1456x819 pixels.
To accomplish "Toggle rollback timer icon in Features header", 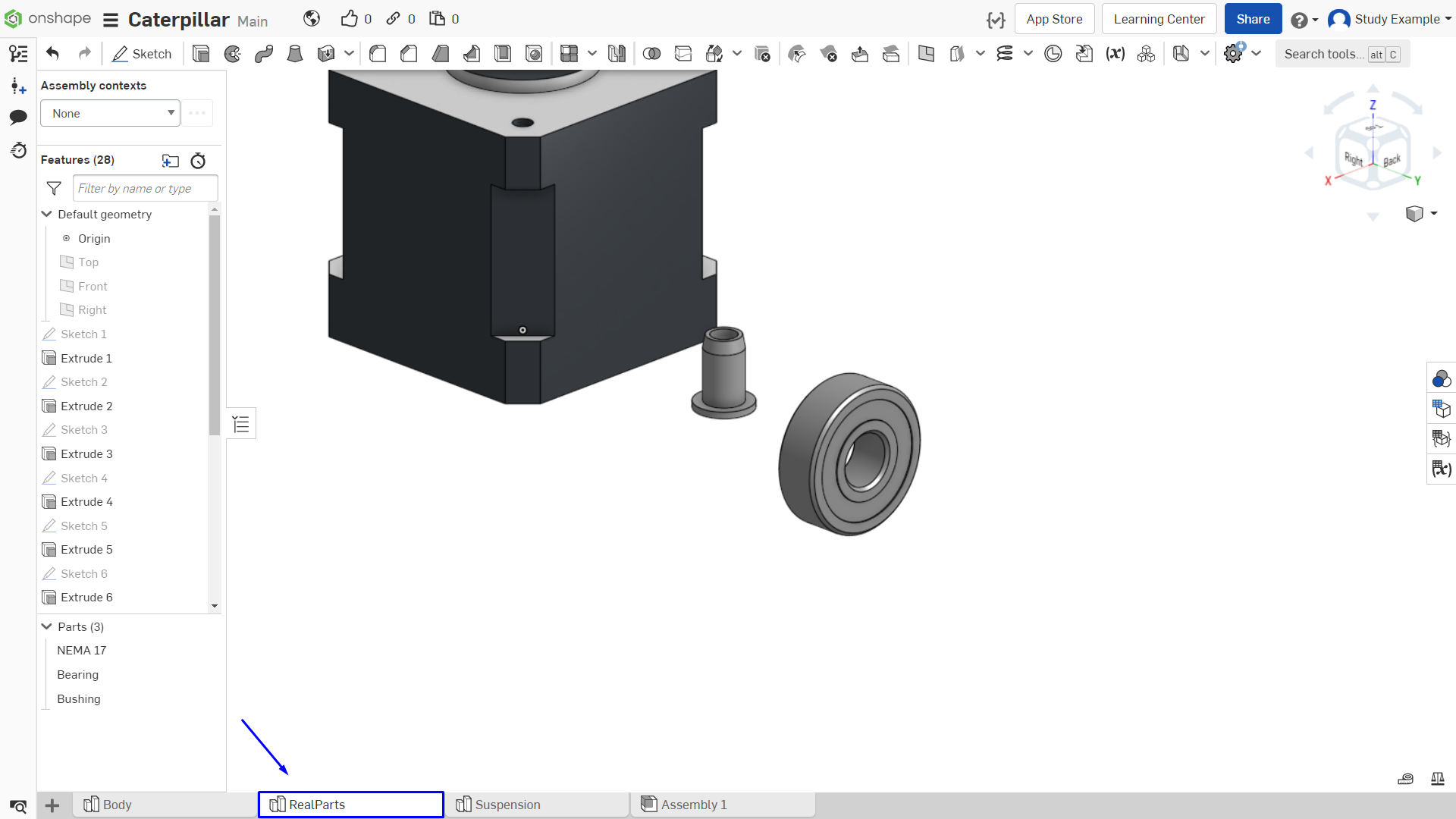I will 198,161.
